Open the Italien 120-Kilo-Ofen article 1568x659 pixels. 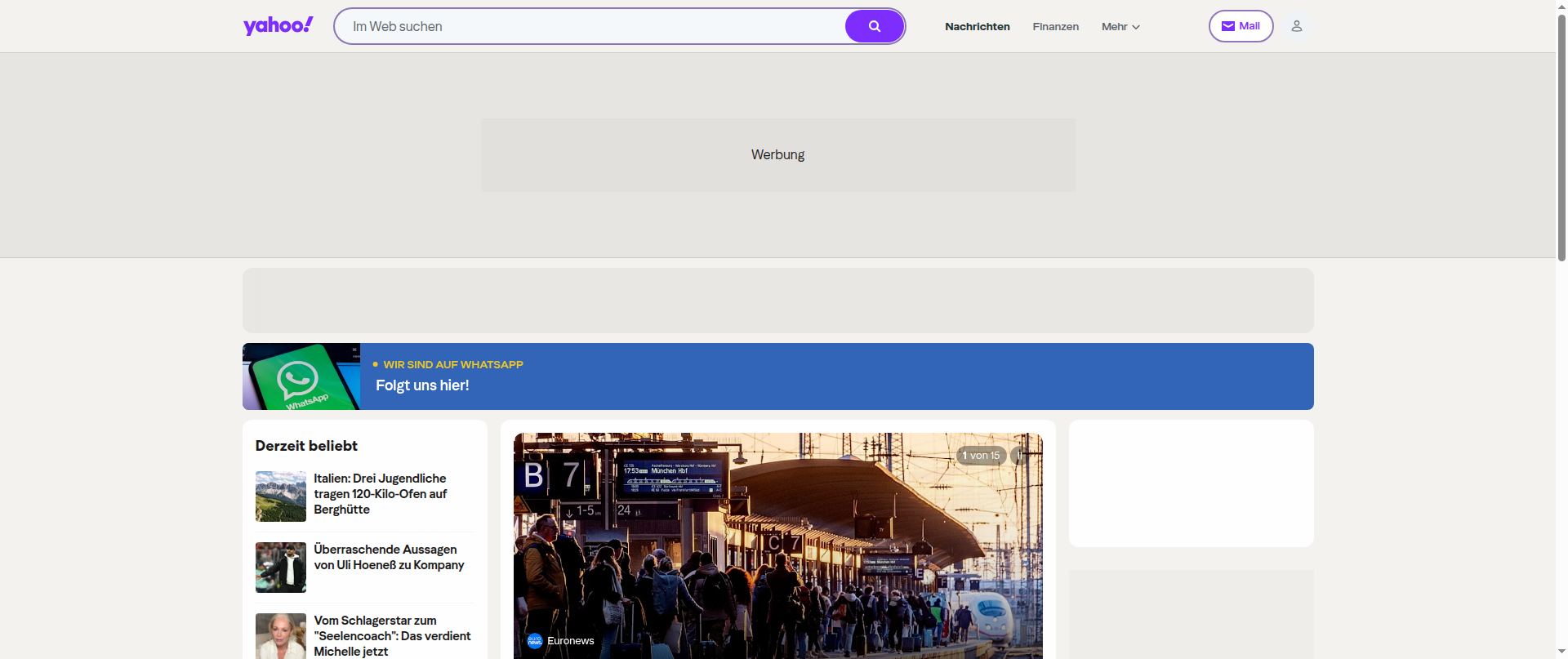(381, 494)
